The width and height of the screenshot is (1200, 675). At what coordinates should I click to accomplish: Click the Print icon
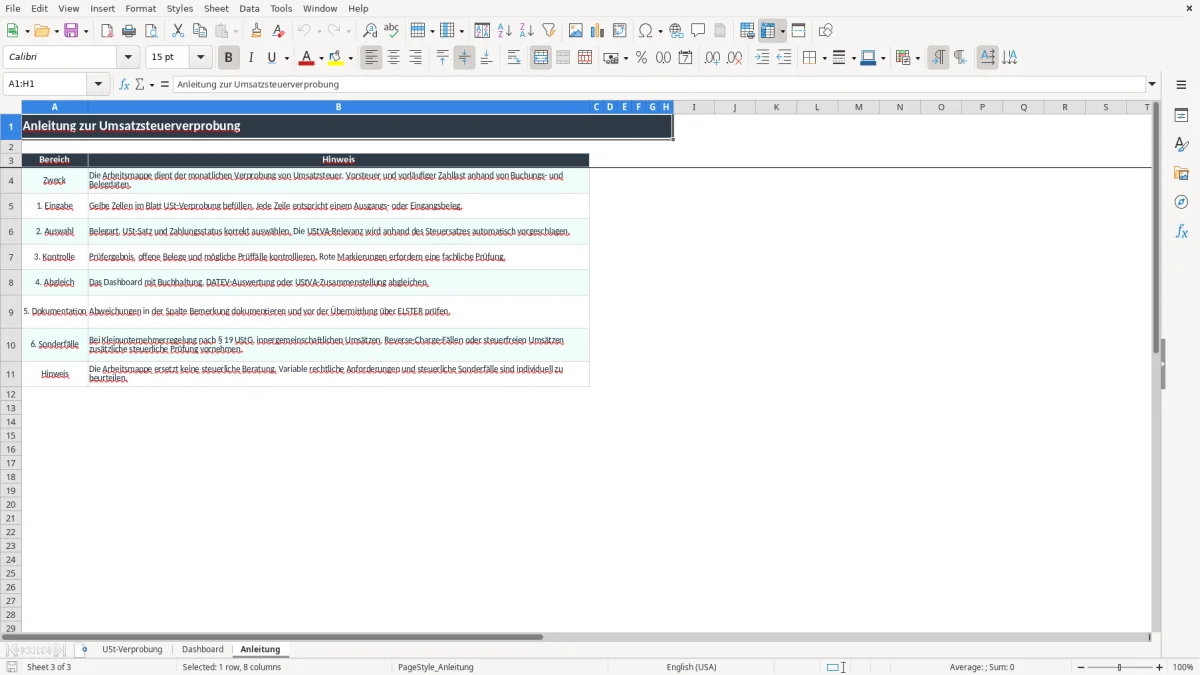(129, 31)
